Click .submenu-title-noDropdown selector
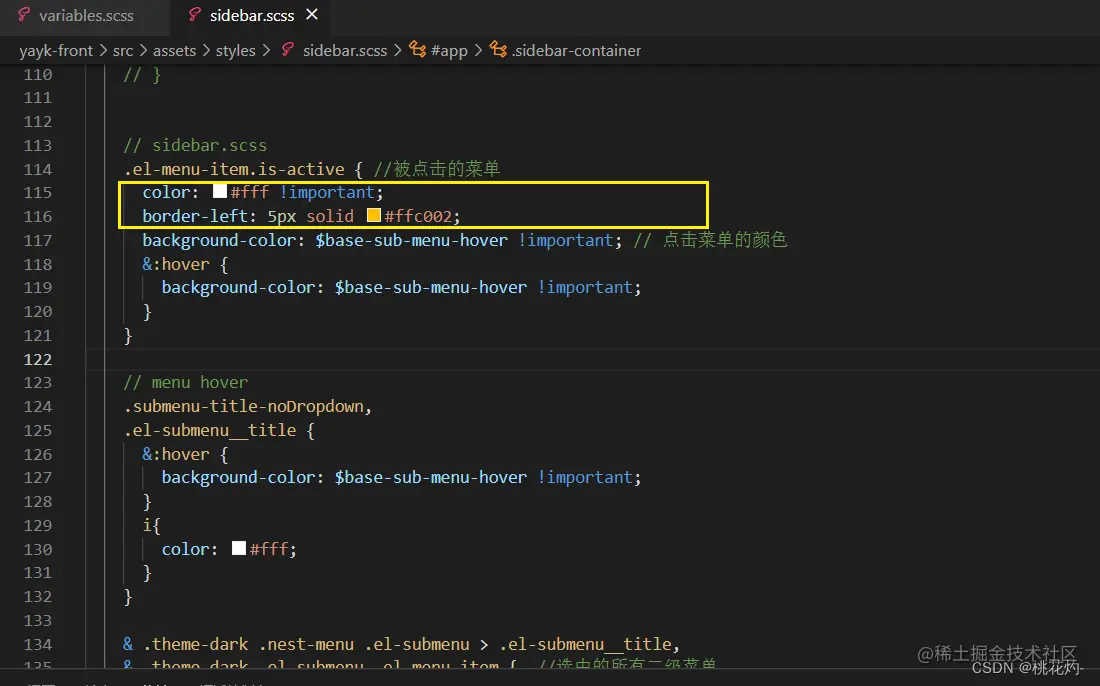The image size is (1100, 686). coord(244,406)
